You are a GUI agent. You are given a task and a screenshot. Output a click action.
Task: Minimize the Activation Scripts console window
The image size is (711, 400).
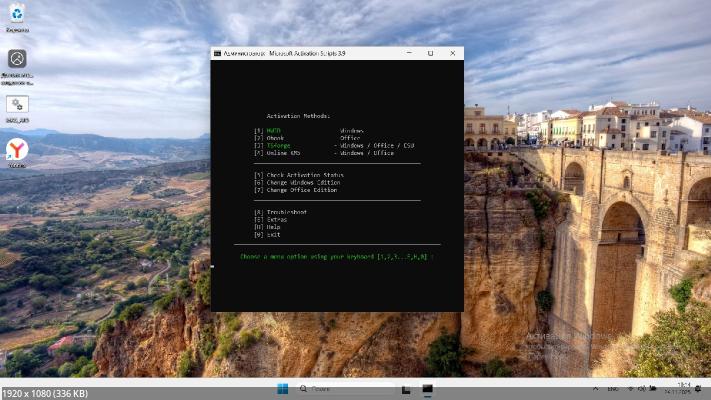(408, 53)
